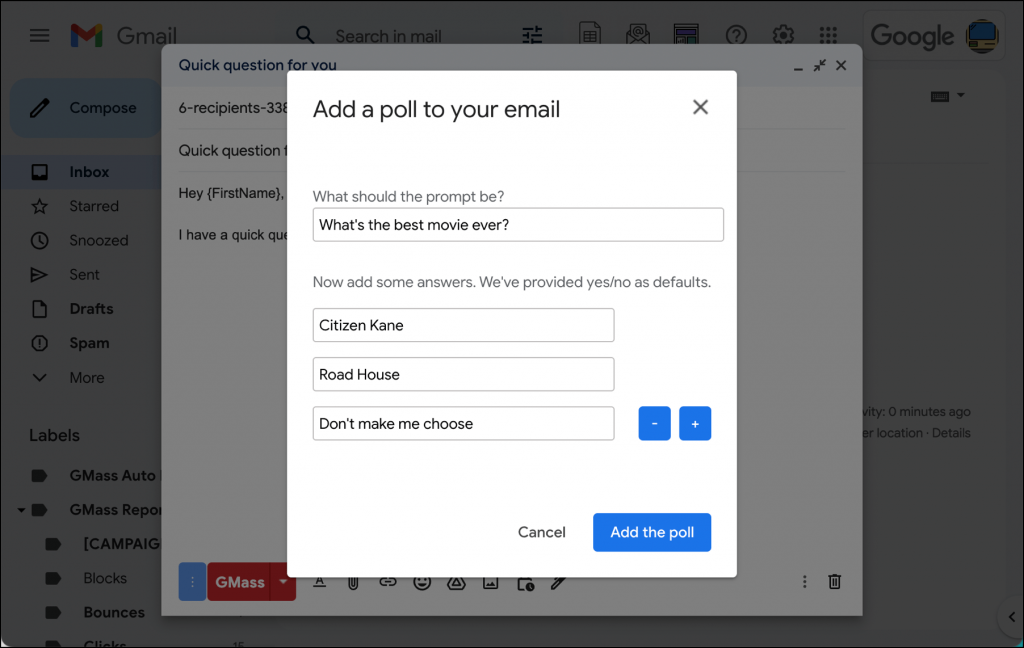
Task: Insert a file from Google Drive
Action: pyautogui.click(x=456, y=581)
